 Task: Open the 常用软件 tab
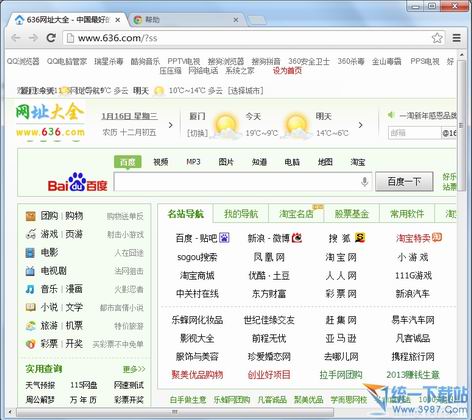coord(407,214)
